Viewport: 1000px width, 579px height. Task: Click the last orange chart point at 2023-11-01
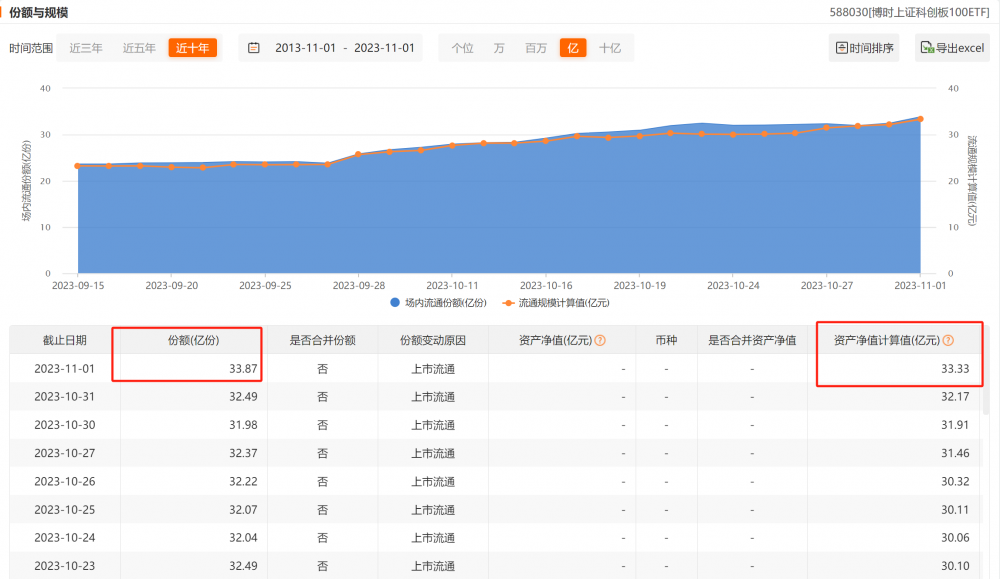click(920, 119)
